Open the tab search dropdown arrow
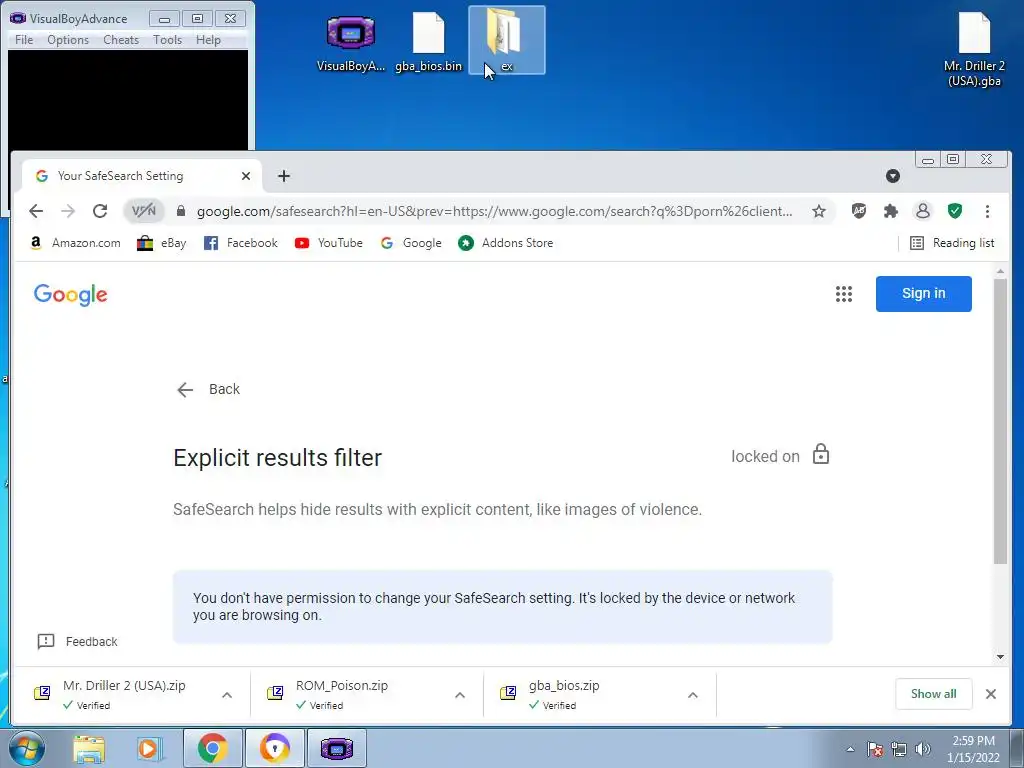Viewport: 1024px width, 768px height. click(x=893, y=176)
